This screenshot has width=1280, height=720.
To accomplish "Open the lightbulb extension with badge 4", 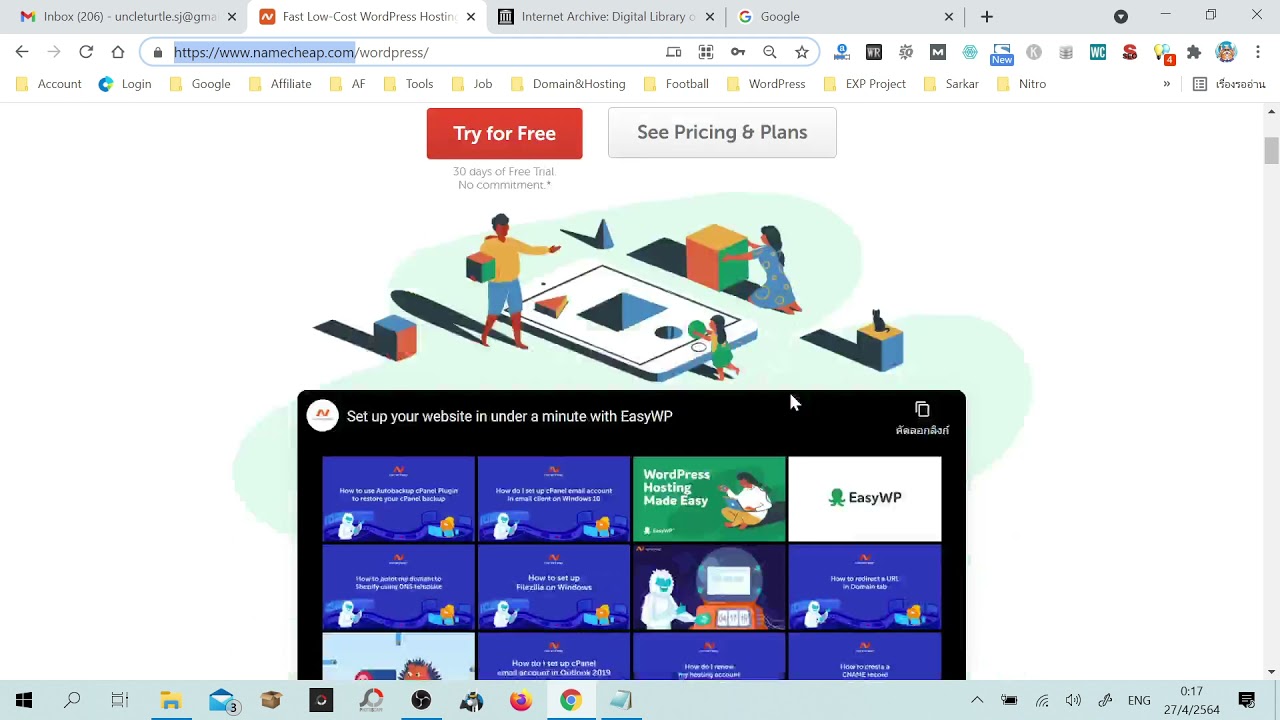I will [1163, 53].
